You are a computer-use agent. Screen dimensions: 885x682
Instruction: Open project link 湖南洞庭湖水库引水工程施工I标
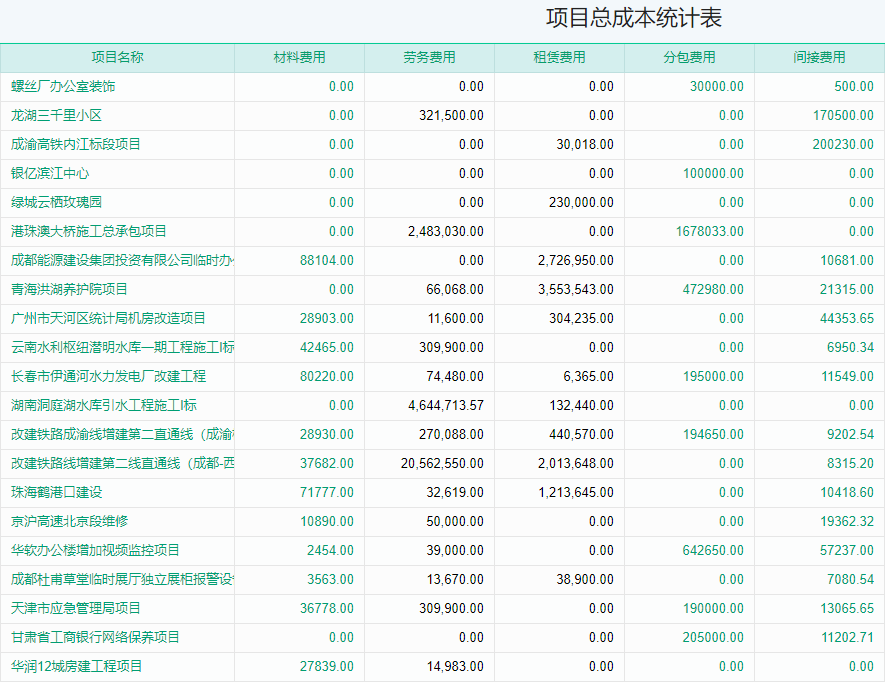pos(104,405)
